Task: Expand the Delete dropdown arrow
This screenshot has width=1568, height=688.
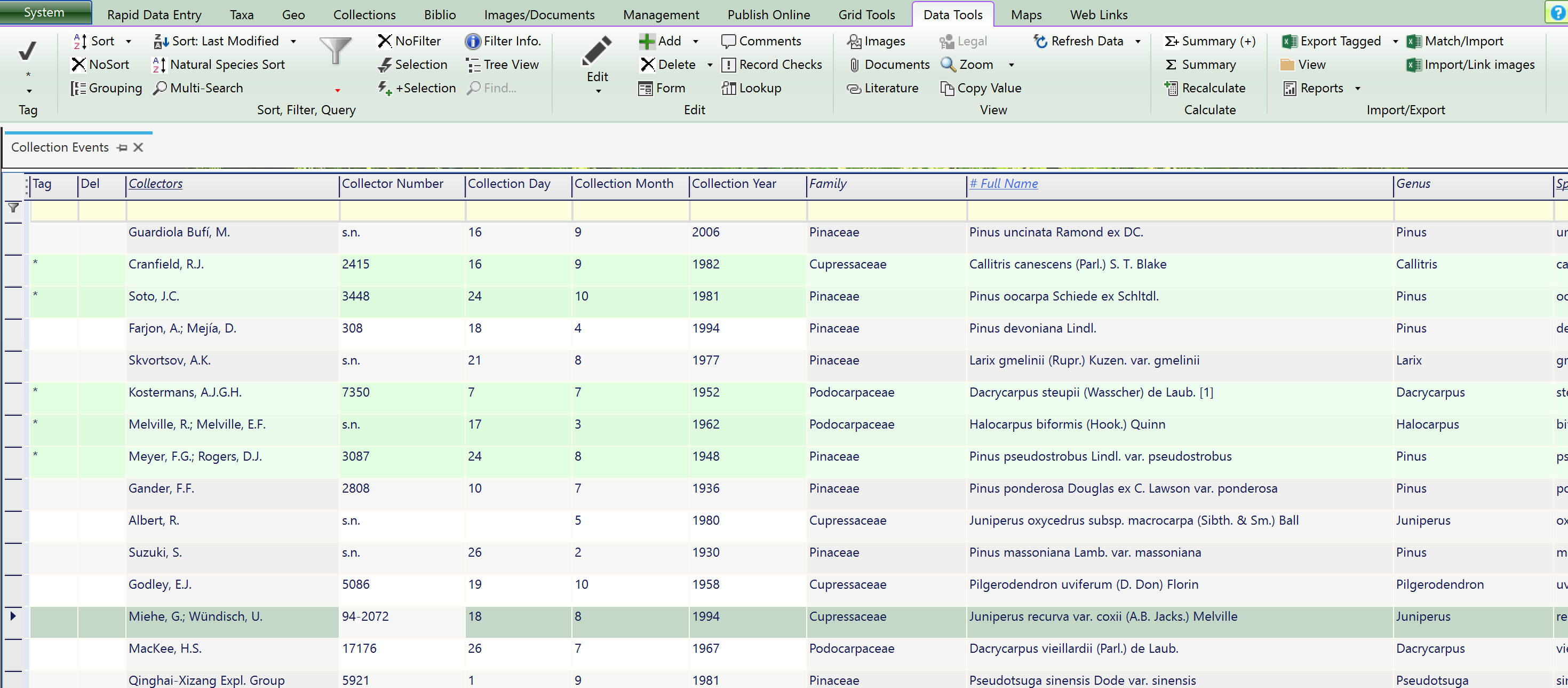Action: click(710, 65)
